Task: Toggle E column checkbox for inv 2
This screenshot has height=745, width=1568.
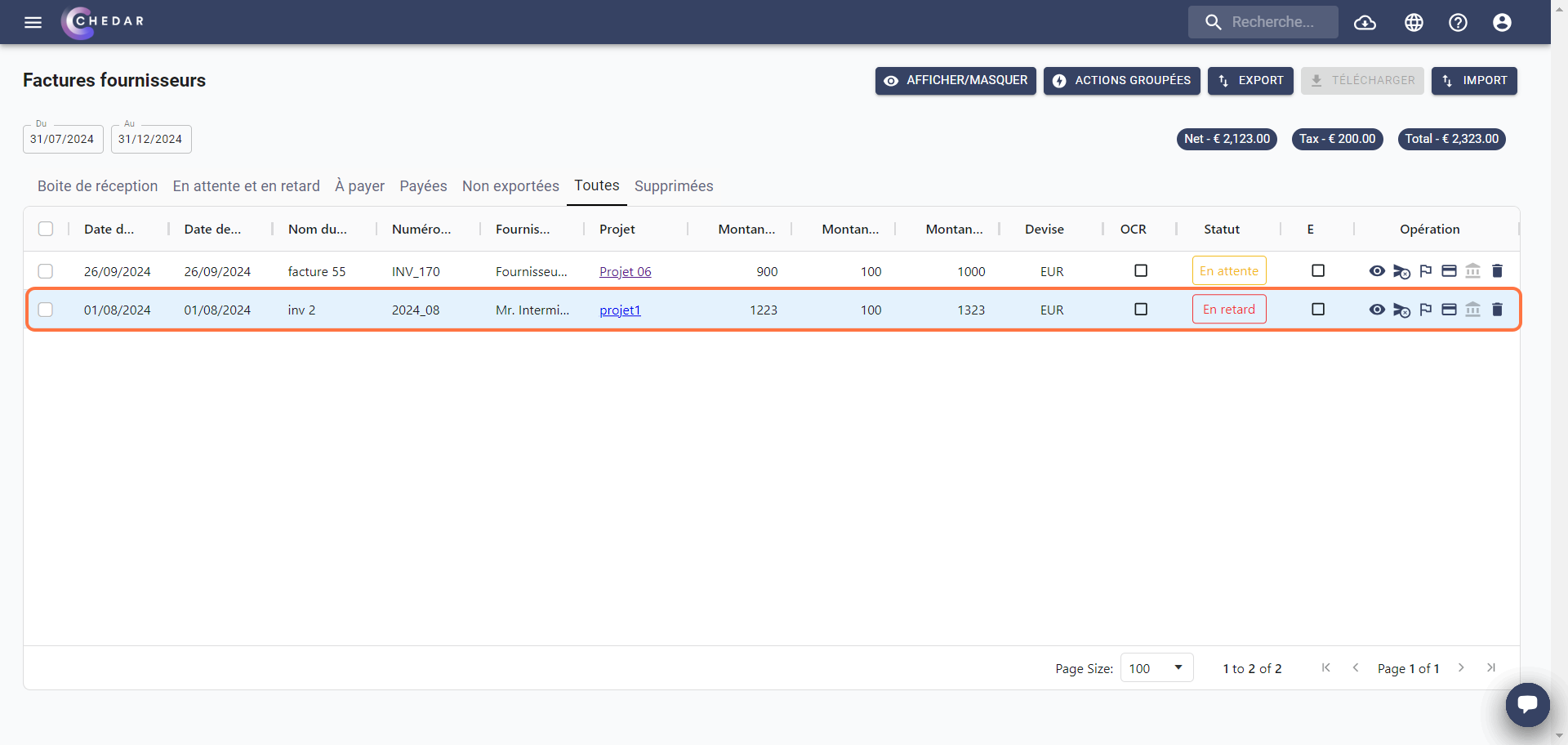Action: 1318,309
